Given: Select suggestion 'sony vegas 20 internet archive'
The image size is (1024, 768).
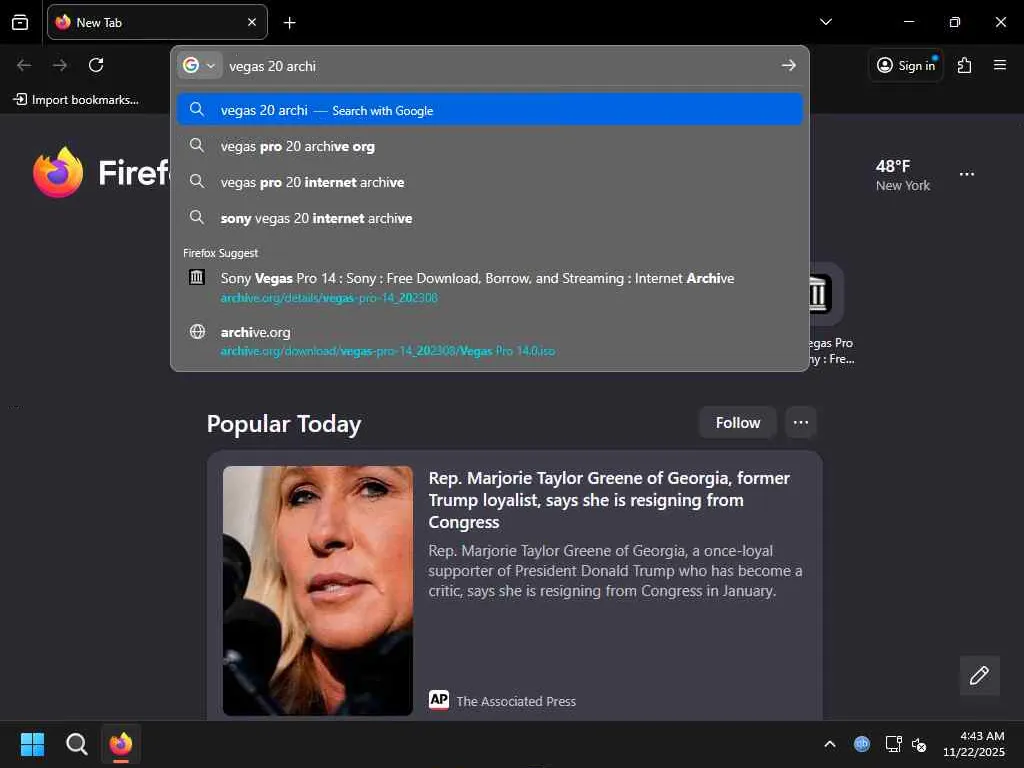Looking at the screenshot, I should (x=490, y=218).
